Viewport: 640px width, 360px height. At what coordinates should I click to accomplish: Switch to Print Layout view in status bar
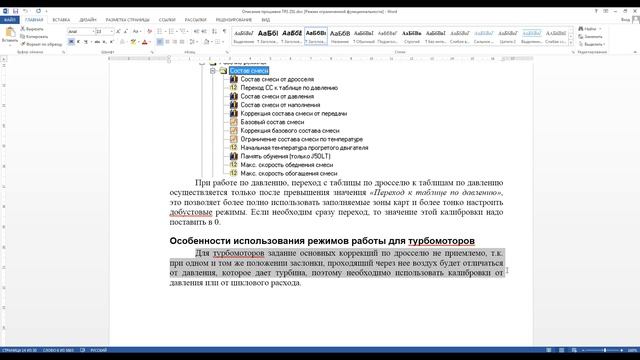coord(562,350)
